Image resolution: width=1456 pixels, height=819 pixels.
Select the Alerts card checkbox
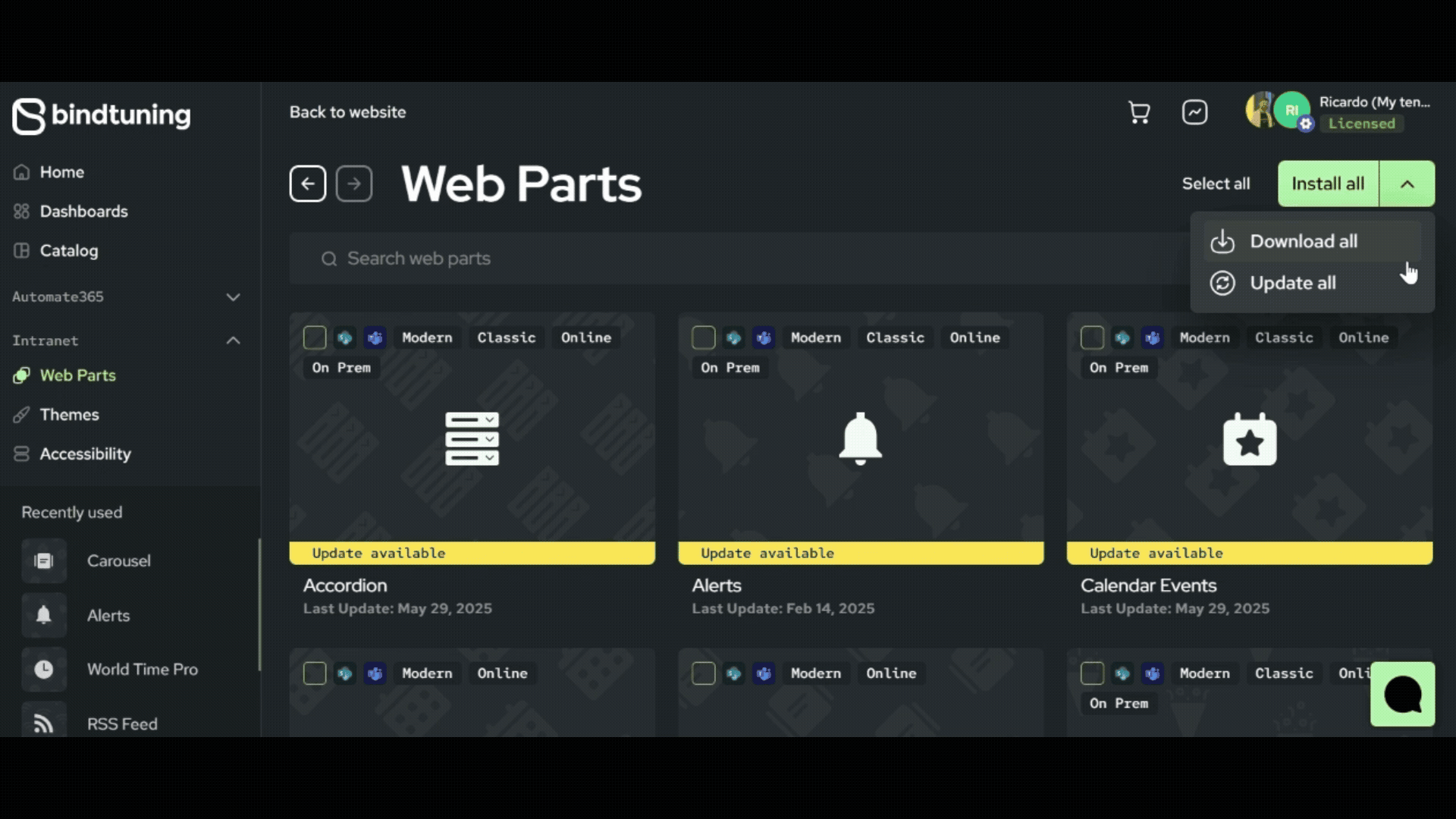pyautogui.click(x=704, y=337)
